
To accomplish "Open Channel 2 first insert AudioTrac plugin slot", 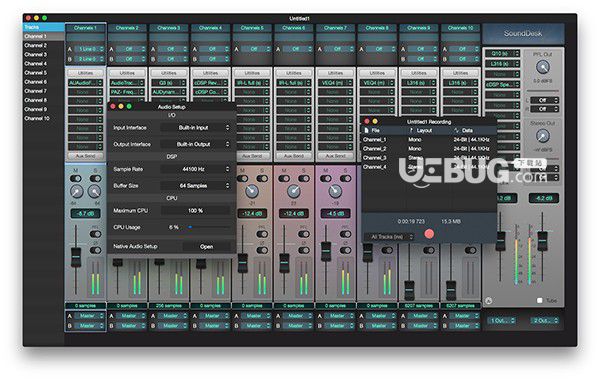I will [127, 83].
